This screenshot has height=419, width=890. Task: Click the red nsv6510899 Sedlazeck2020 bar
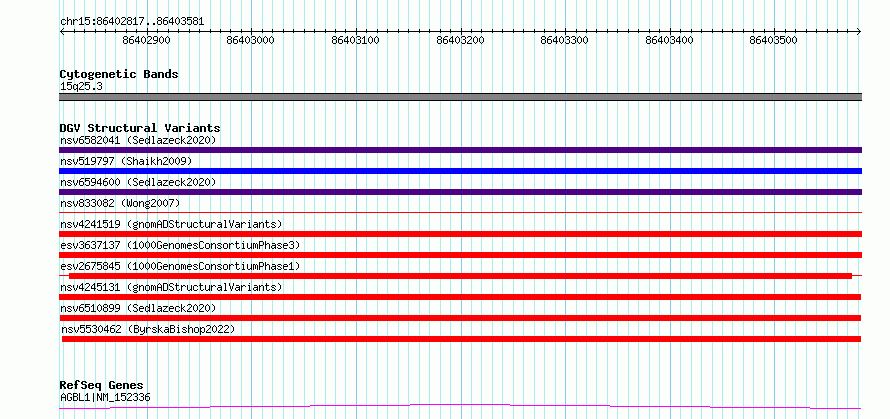460,318
